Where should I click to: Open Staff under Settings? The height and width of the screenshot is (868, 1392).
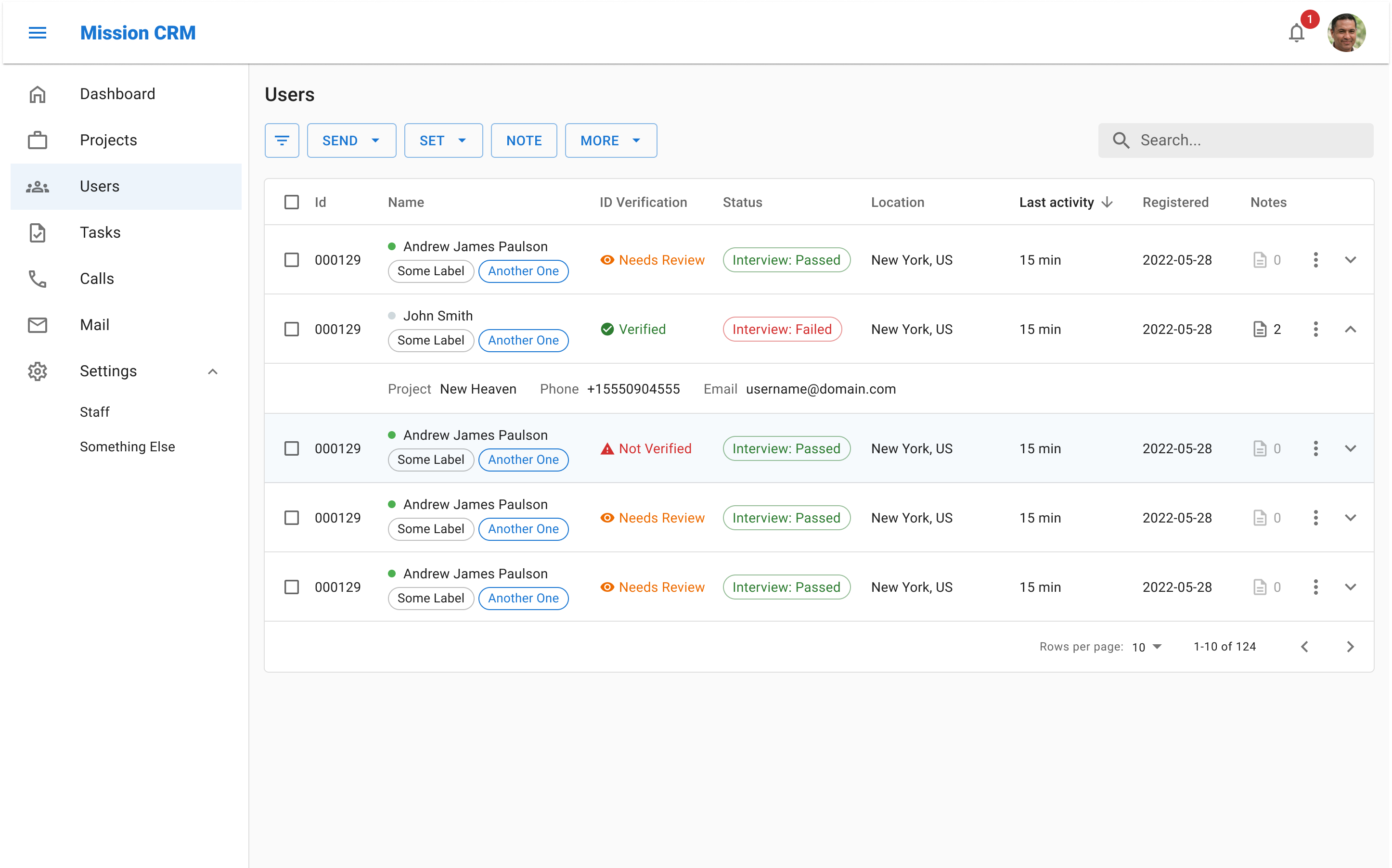[x=95, y=411]
